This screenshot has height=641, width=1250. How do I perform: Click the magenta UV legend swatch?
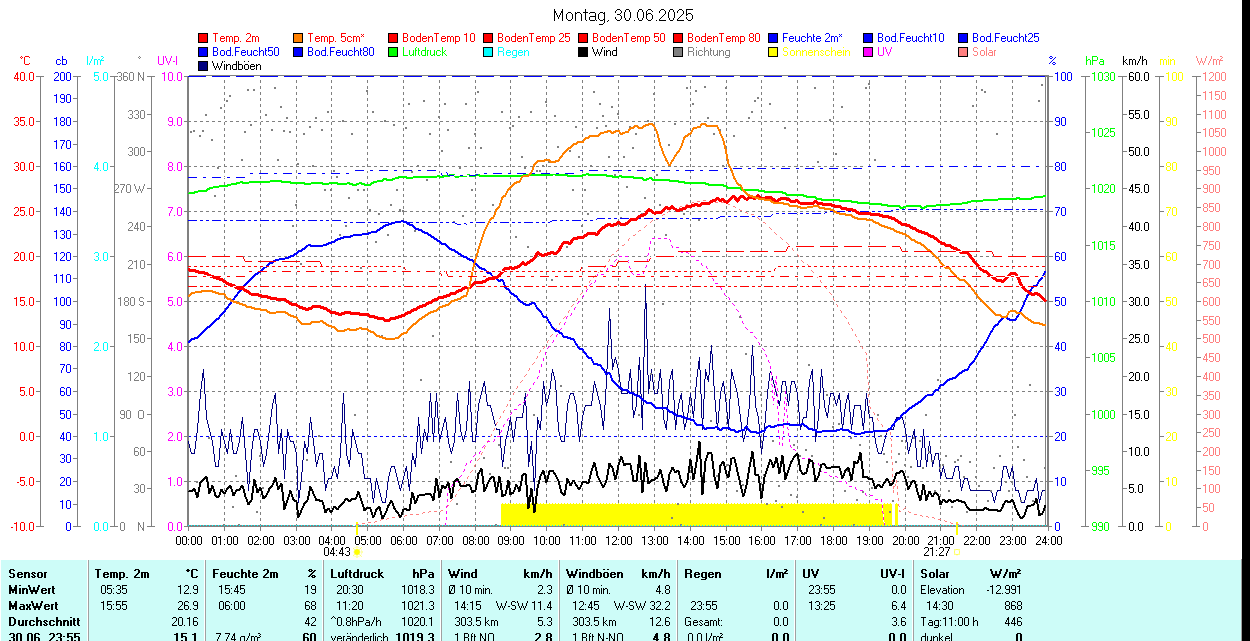[x=868, y=52]
